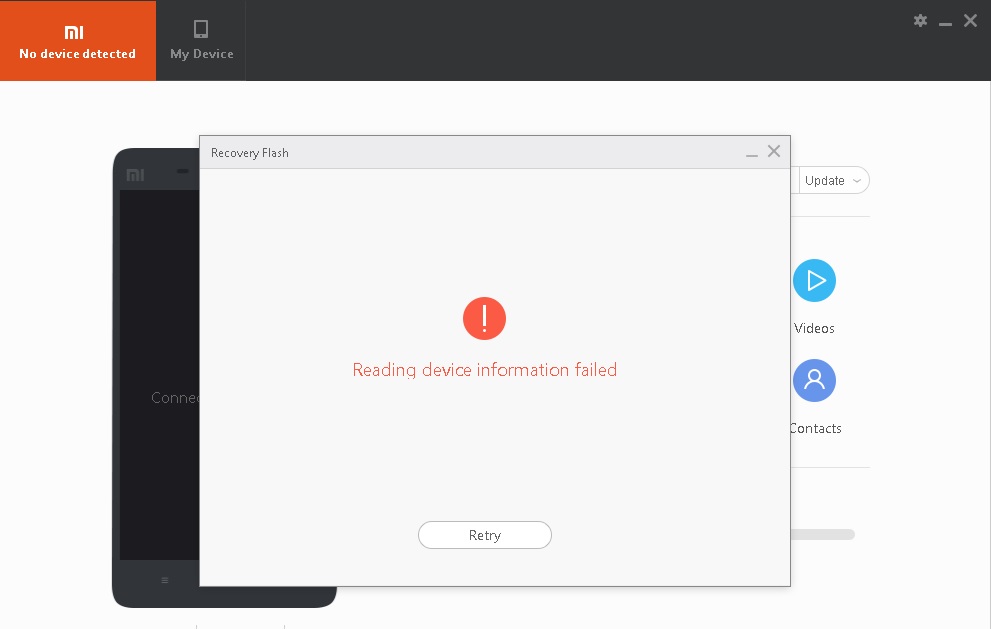Expand the Update dropdown arrow
The height and width of the screenshot is (629, 991).
coord(857,181)
